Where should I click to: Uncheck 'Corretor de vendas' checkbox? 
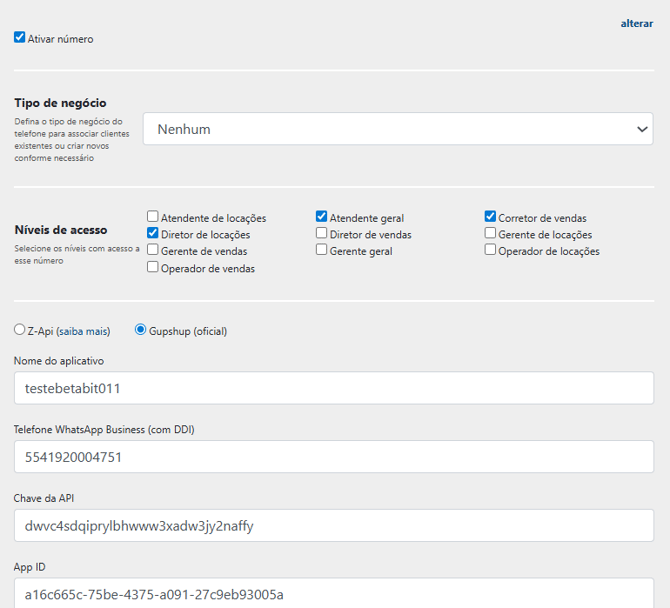(x=491, y=217)
